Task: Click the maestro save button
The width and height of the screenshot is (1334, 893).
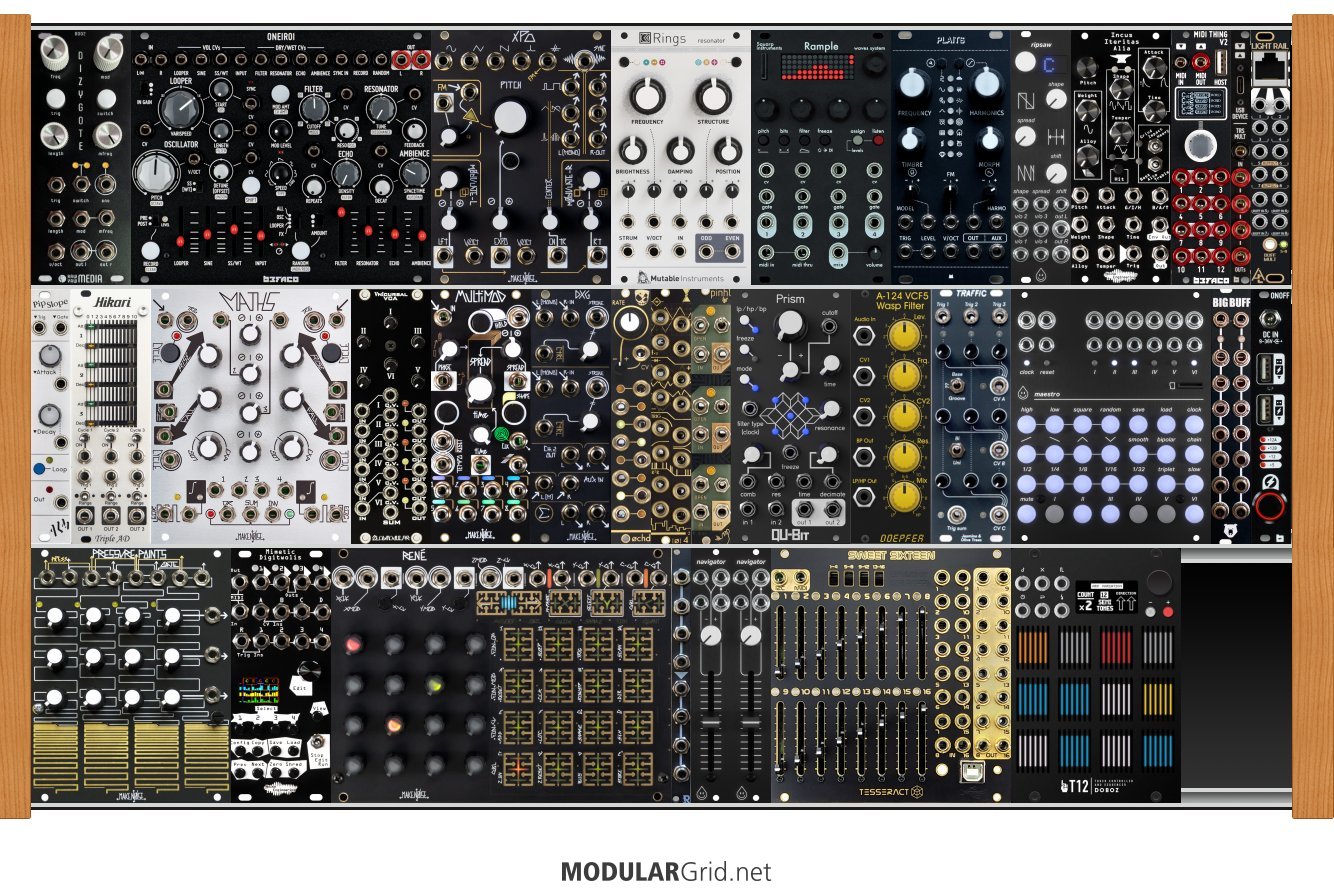Action: tap(1138, 425)
